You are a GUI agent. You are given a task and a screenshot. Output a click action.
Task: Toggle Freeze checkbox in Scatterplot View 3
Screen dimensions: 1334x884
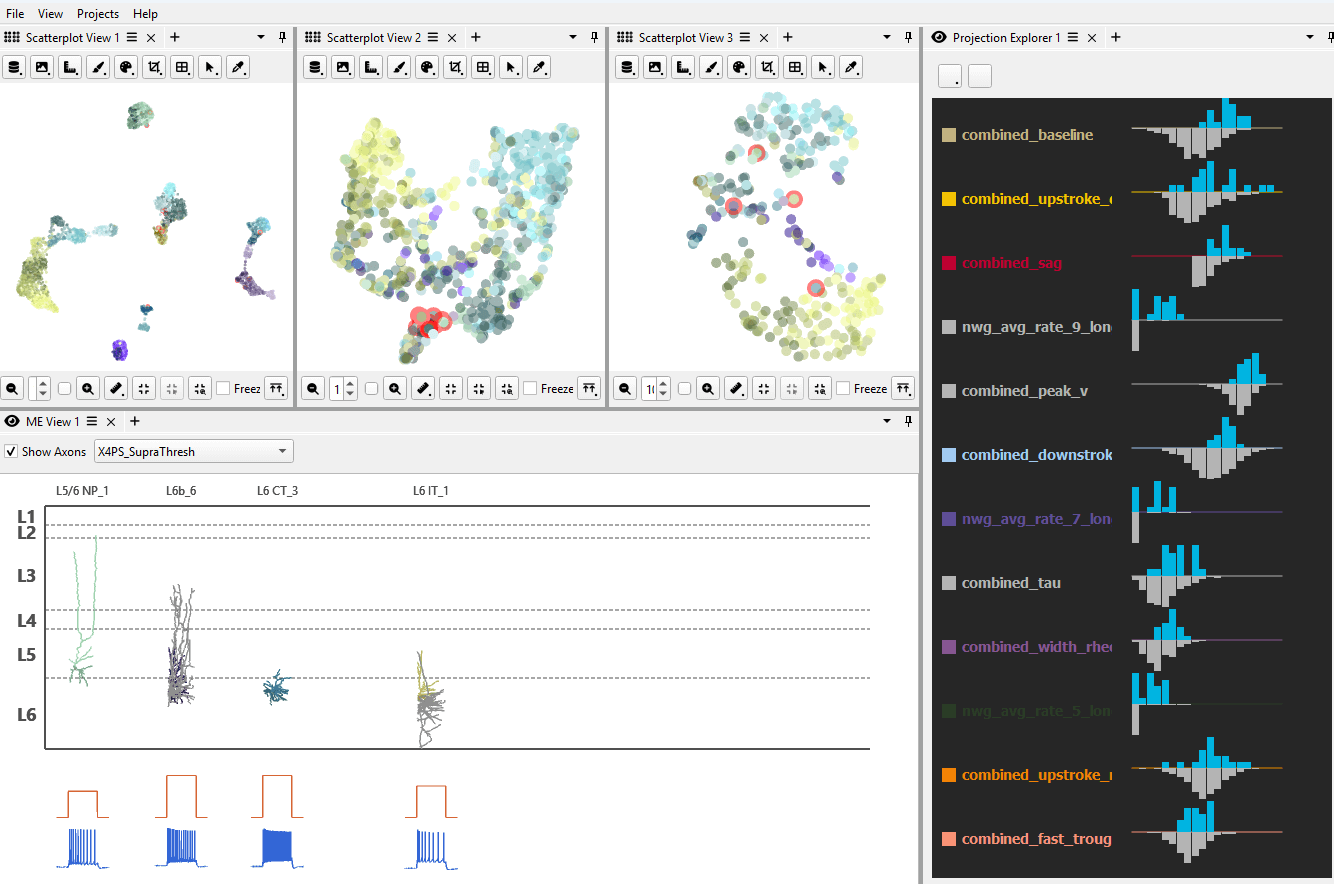click(843, 388)
